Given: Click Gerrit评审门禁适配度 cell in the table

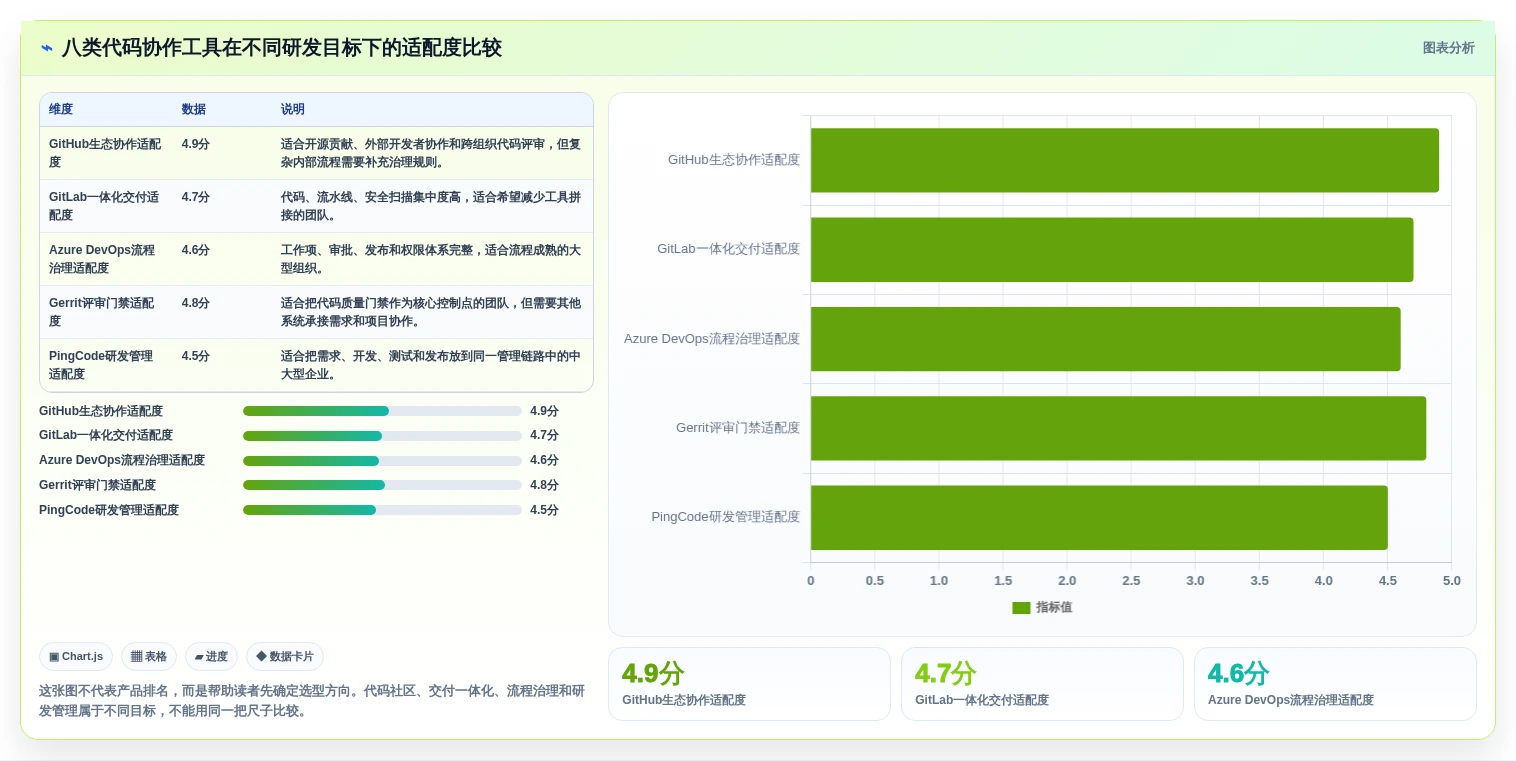Looking at the screenshot, I should point(105,312).
